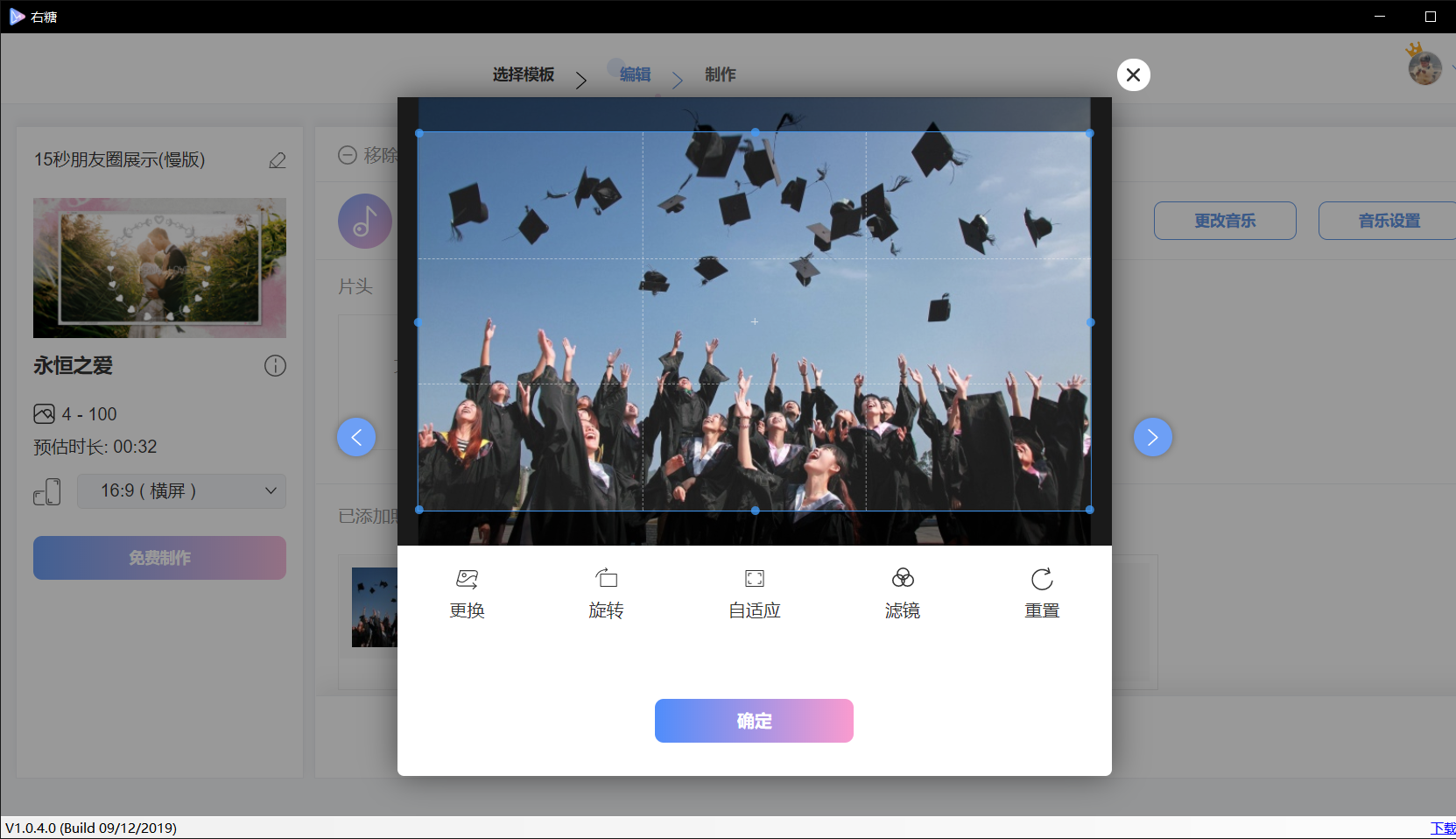Open the 滤镜 filter tool
Viewport: 1456px width, 839px height.
tap(902, 592)
